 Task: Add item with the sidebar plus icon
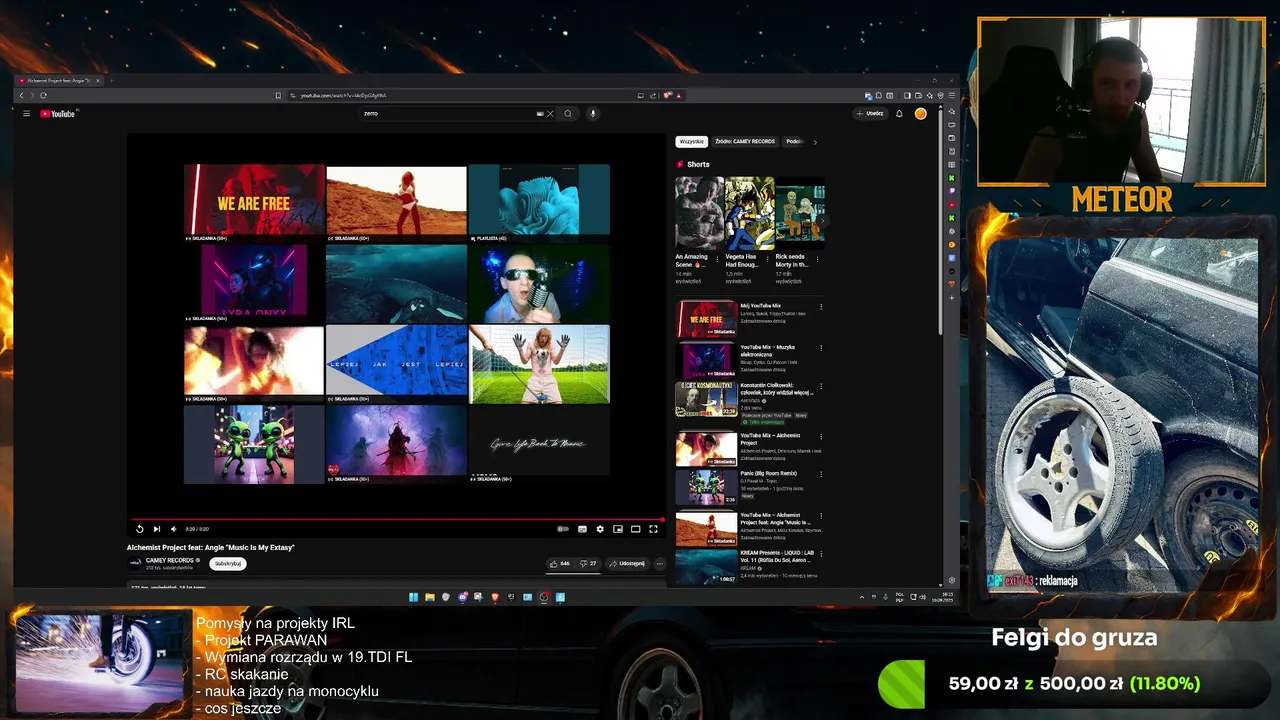951,298
